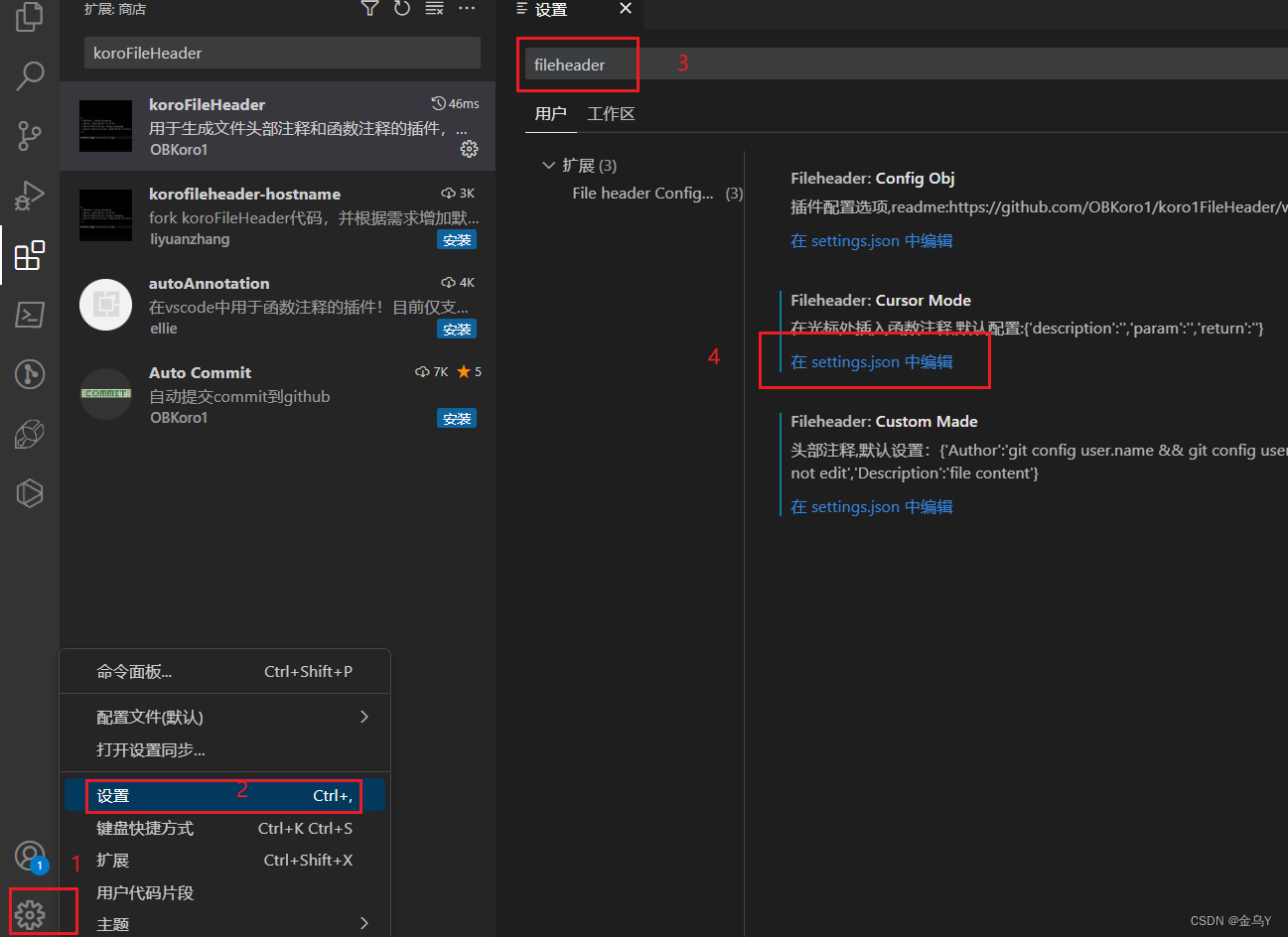The image size is (1288, 937).
Task: Select 设置 in the manage menu
Action: [224, 796]
